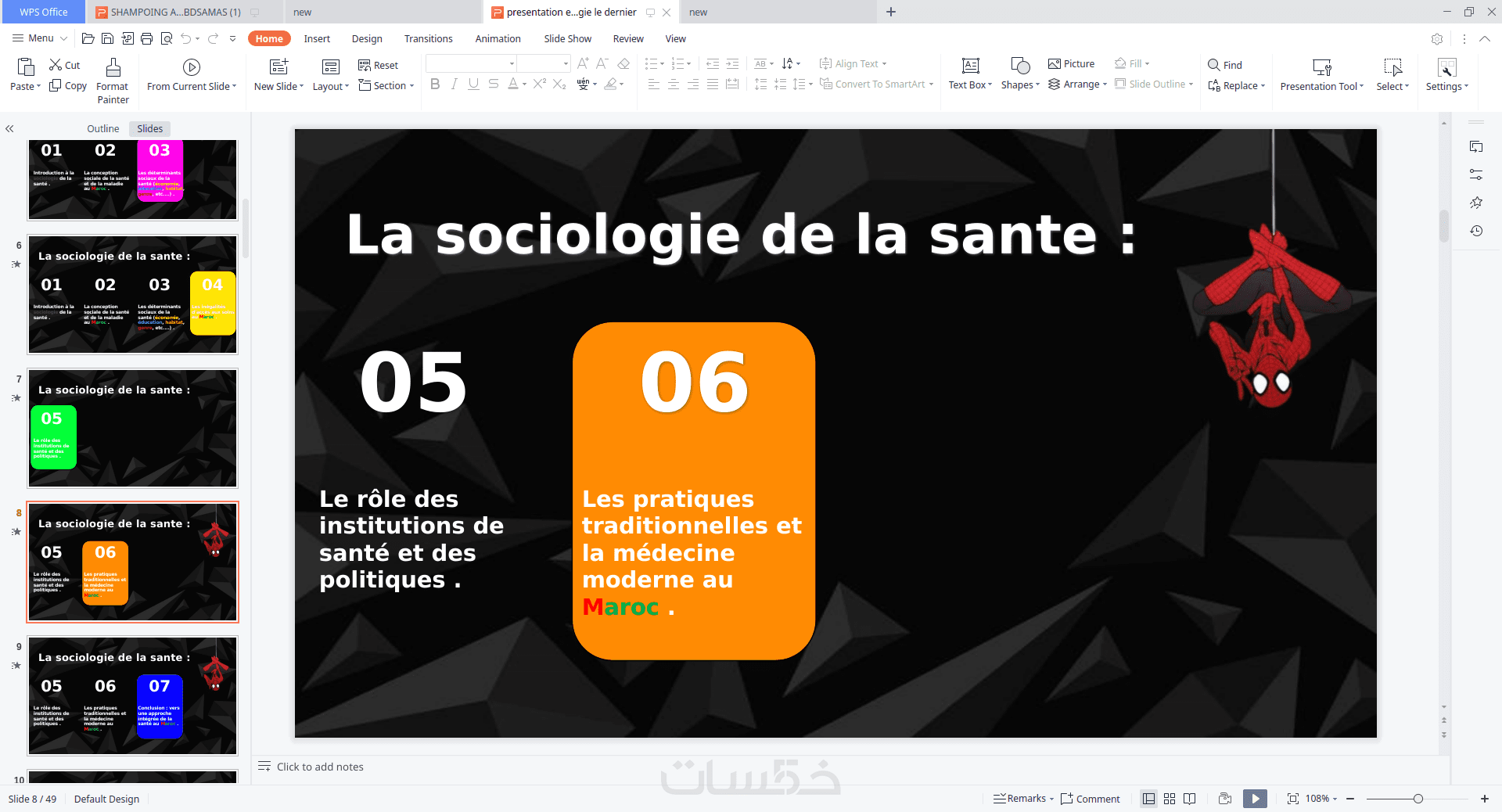
Task: Add a New Slide
Action: point(278,75)
